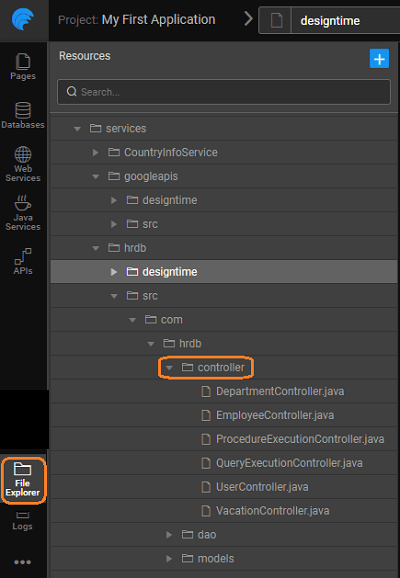Collapse the googleapis folder
The image size is (400, 578).
coord(95,176)
